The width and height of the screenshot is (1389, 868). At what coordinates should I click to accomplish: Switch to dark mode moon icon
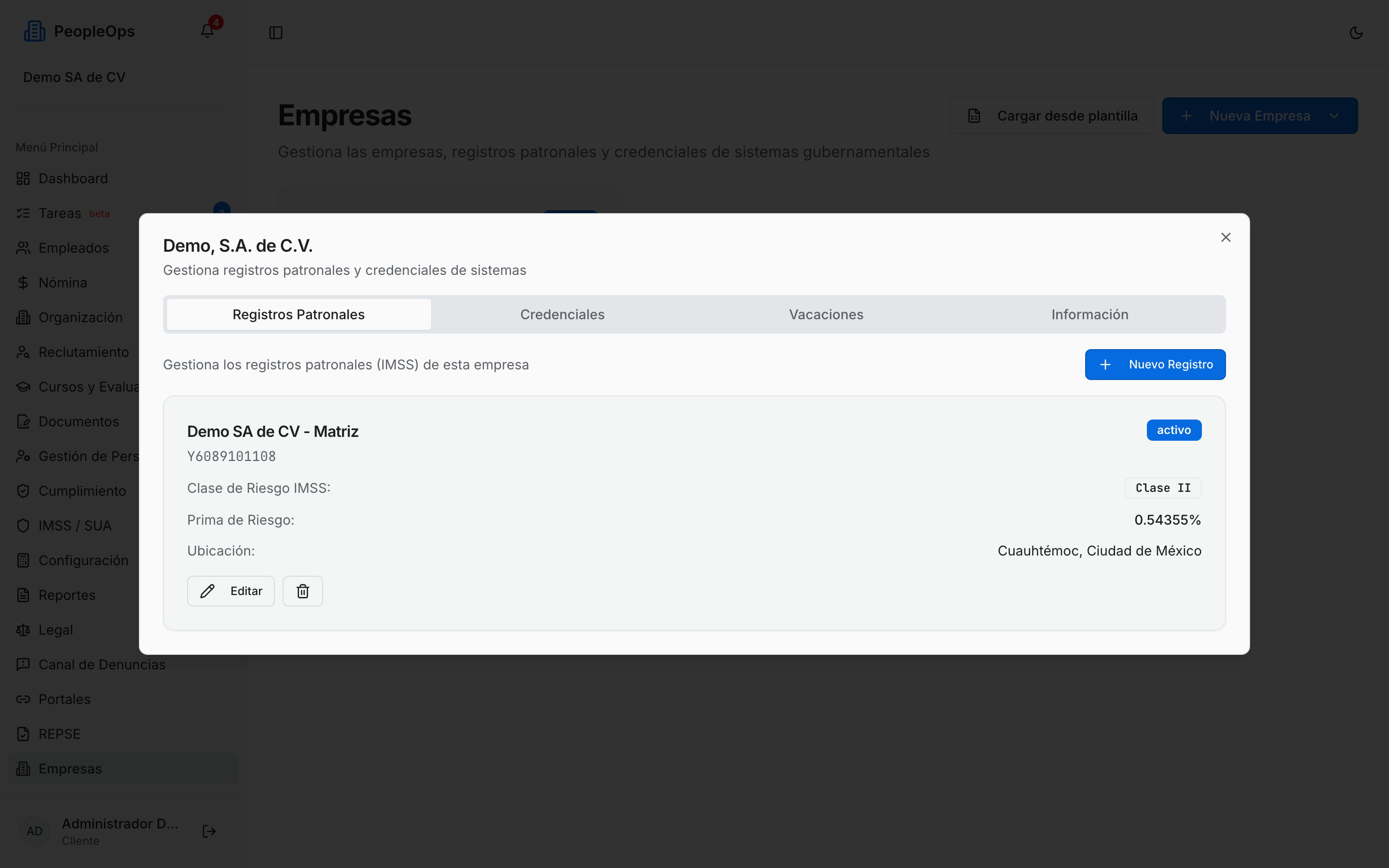(x=1356, y=33)
